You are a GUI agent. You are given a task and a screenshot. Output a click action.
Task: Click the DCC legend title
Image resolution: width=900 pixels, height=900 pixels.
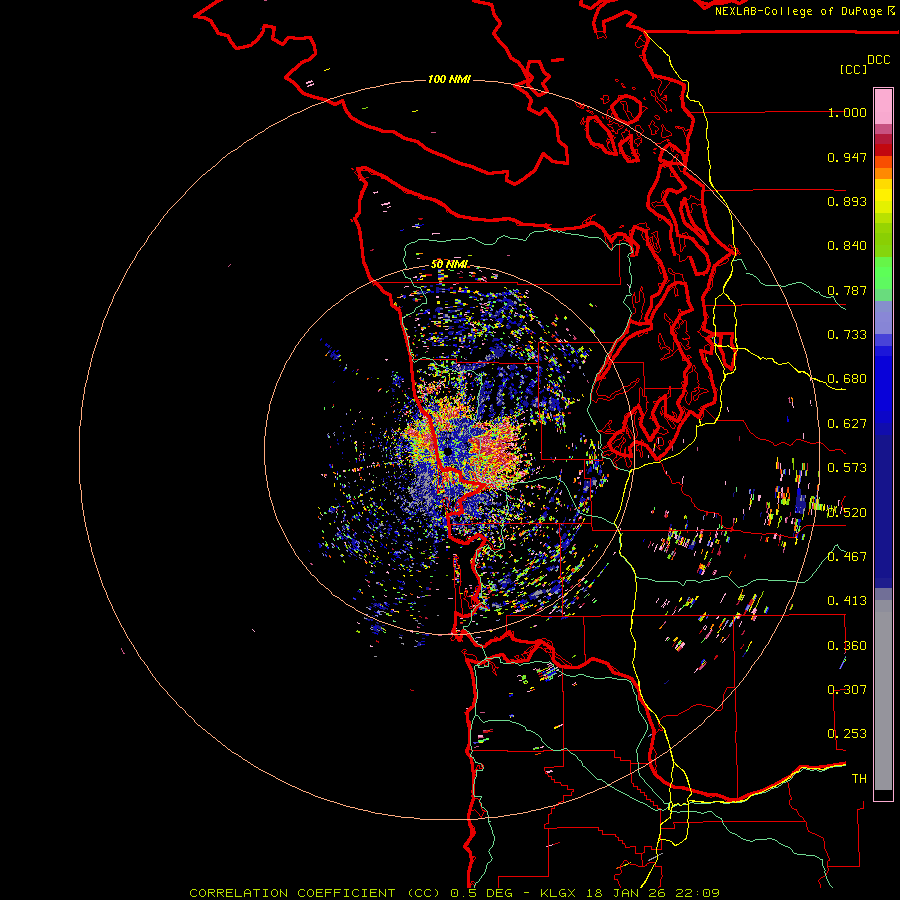tap(878, 60)
